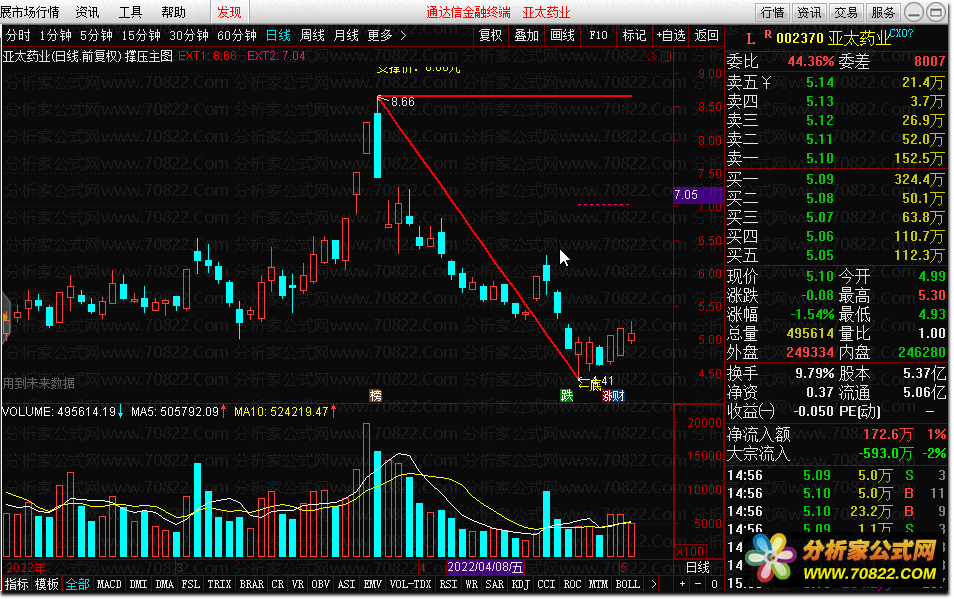Switch to the 发现 tab
The width and height of the screenshot is (954, 599).
pyautogui.click(x=229, y=12)
